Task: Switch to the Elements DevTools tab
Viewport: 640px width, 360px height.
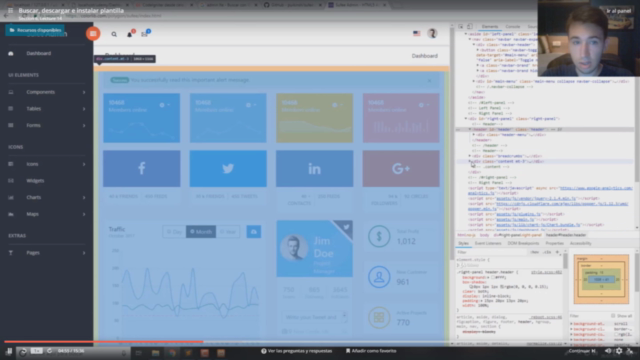Action: pyautogui.click(x=490, y=27)
